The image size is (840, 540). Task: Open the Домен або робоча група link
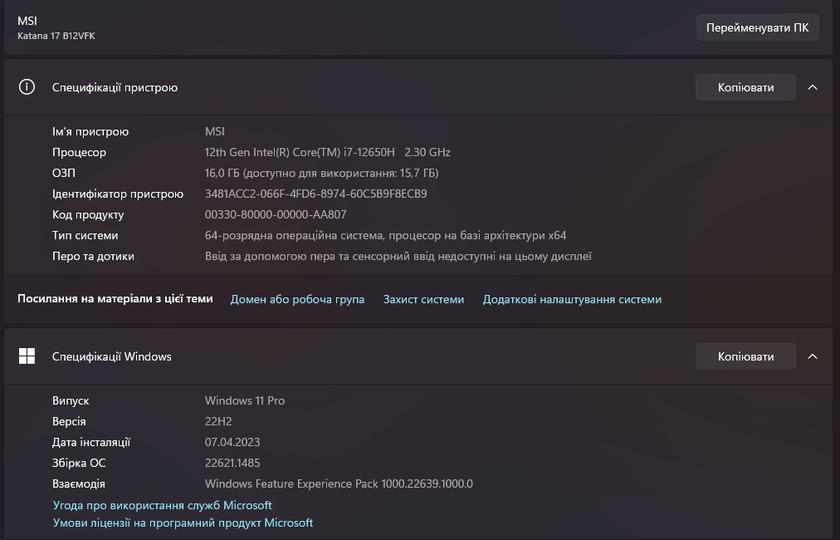click(297, 299)
